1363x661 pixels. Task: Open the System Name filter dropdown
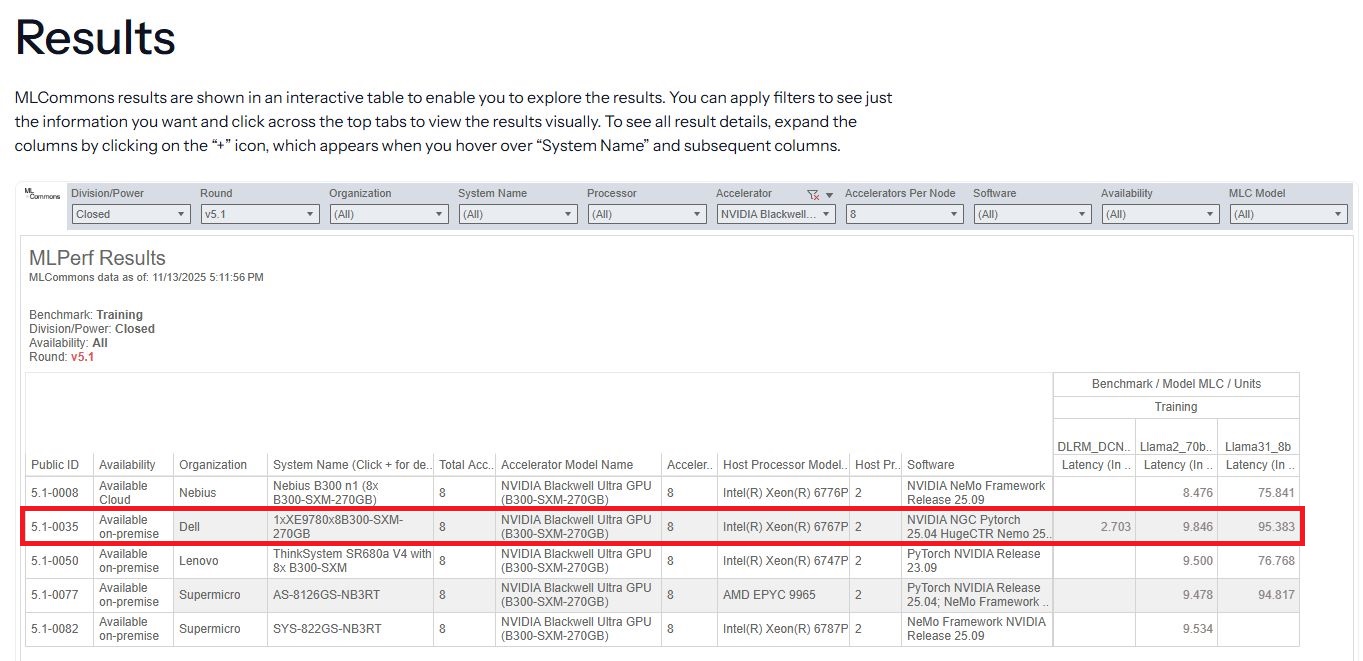[517, 214]
